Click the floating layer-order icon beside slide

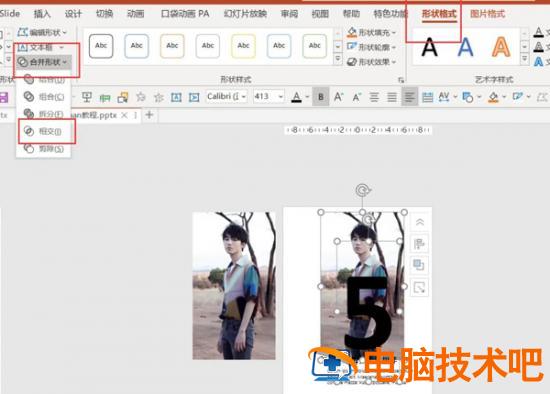coord(420,265)
